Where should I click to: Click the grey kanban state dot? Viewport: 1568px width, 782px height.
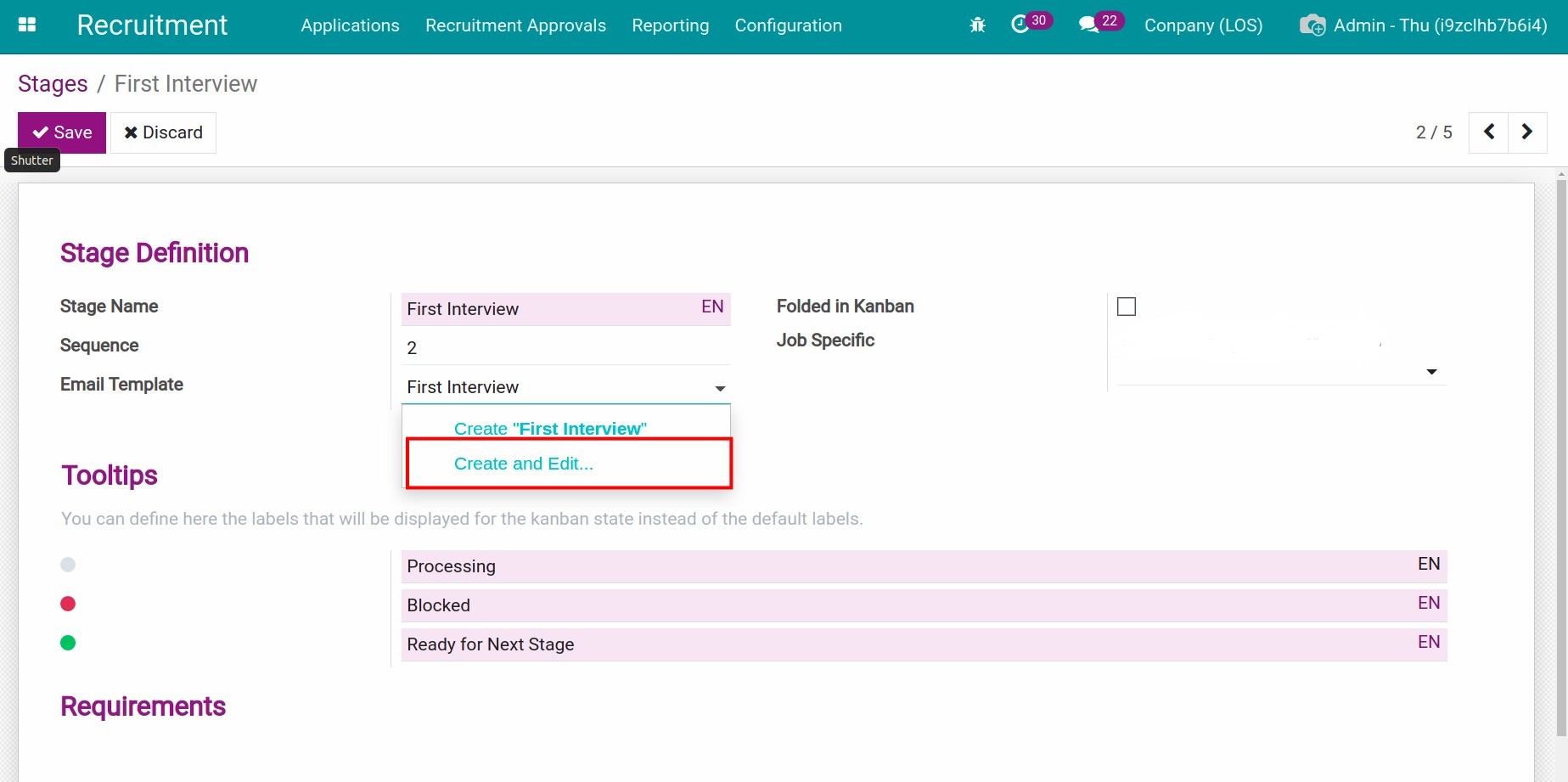point(68,564)
